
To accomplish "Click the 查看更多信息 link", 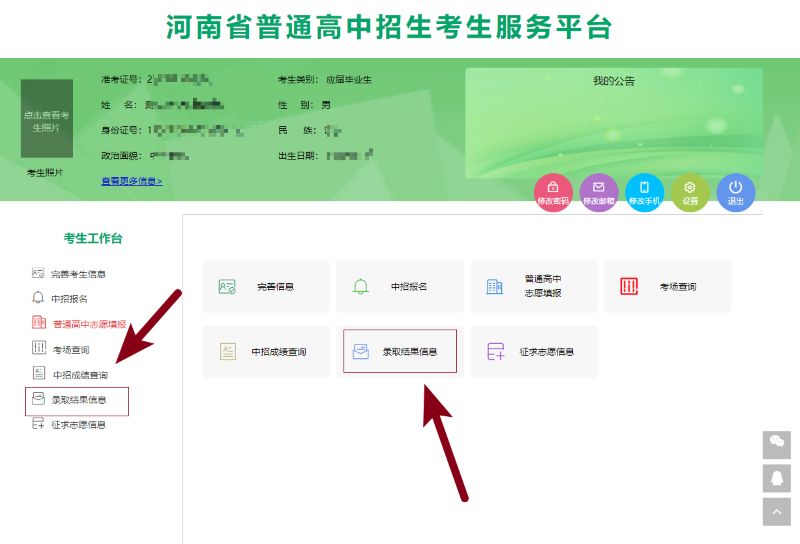I will pyautogui.click(x=132, y=181).
